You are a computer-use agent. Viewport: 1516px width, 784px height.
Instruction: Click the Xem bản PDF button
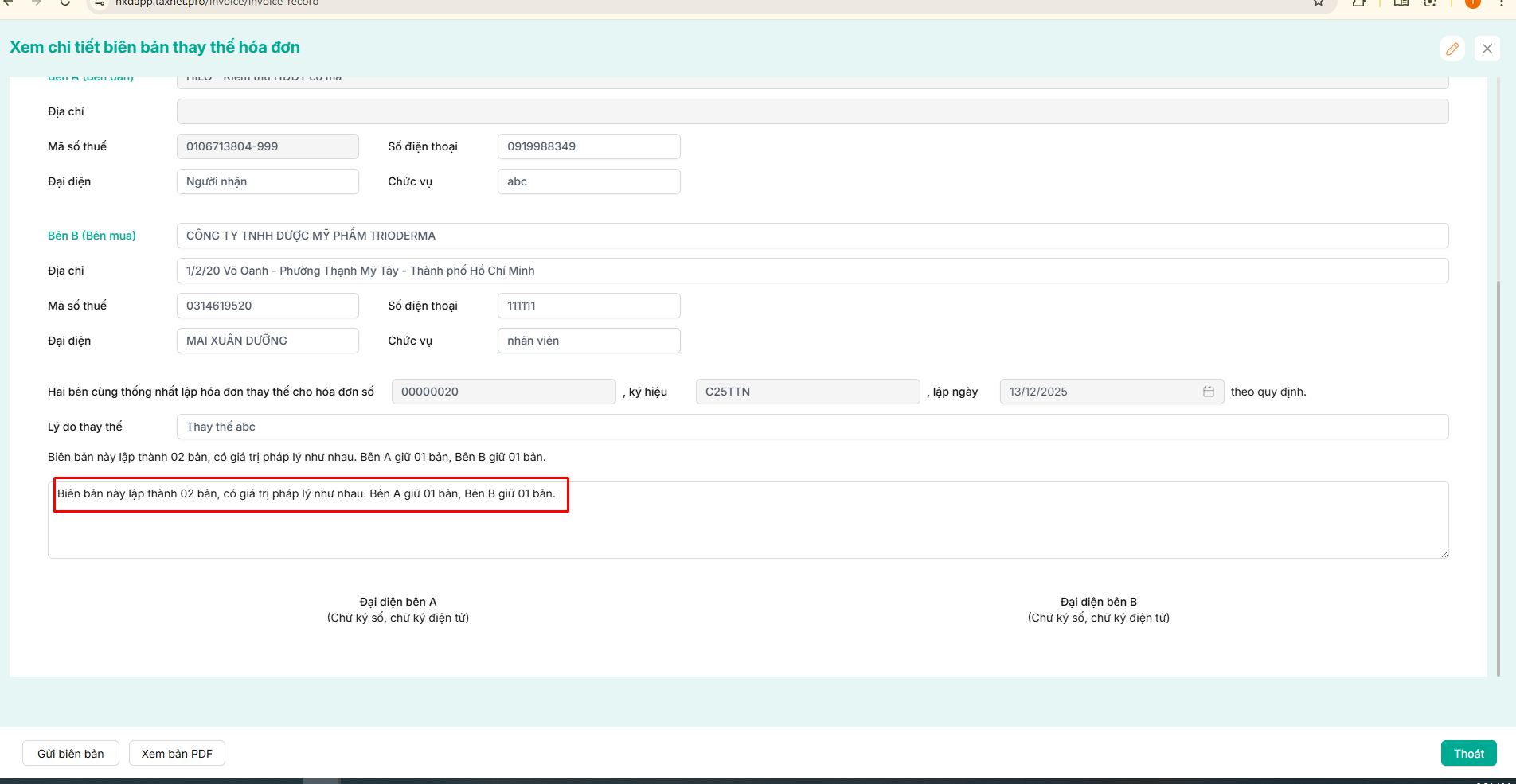[177, 754]
